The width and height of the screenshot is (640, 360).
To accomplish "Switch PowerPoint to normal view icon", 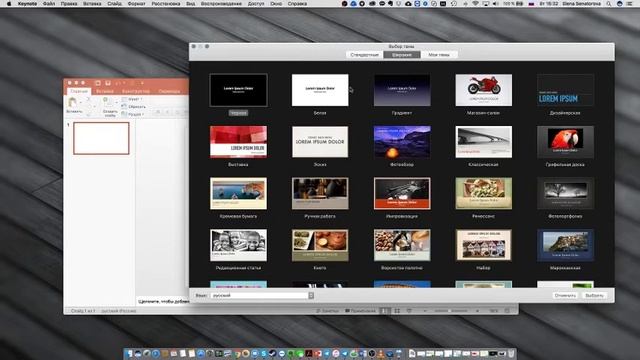I will click(x=384, y=311).
